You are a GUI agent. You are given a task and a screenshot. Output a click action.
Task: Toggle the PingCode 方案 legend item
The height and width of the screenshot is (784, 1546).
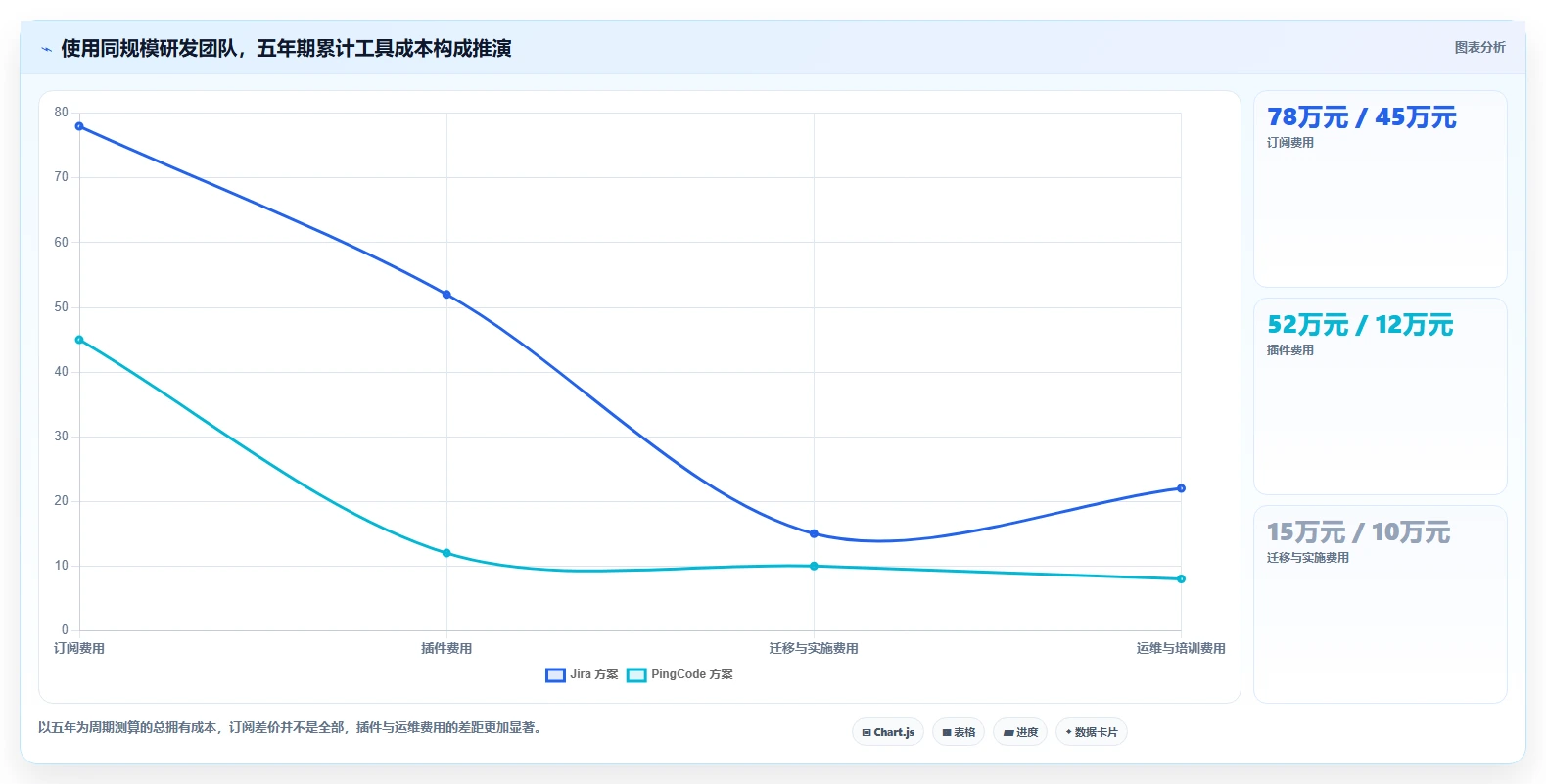(679, 674)
